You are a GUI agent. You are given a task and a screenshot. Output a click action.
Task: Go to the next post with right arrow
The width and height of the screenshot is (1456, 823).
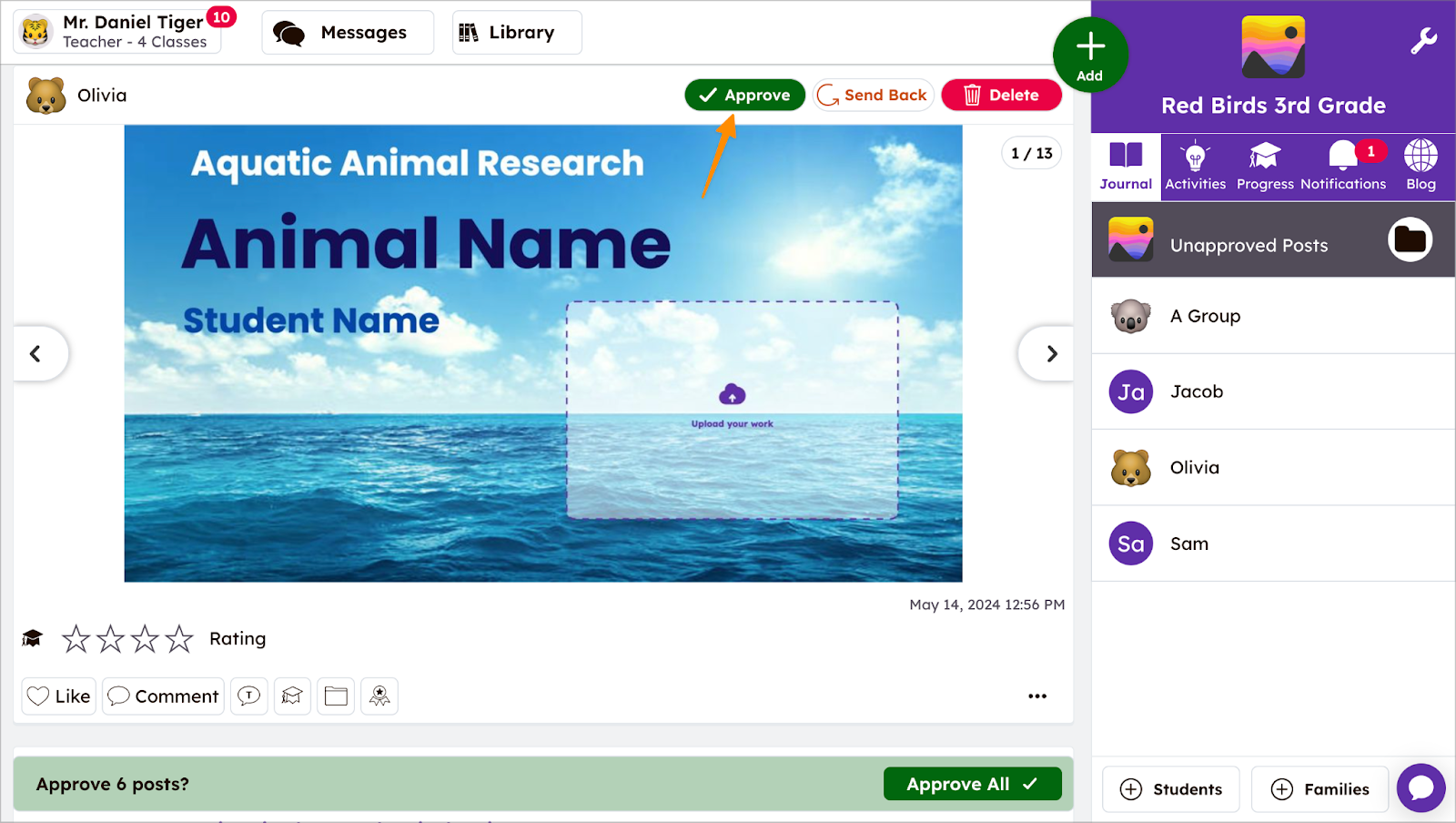coord(1048,353)
